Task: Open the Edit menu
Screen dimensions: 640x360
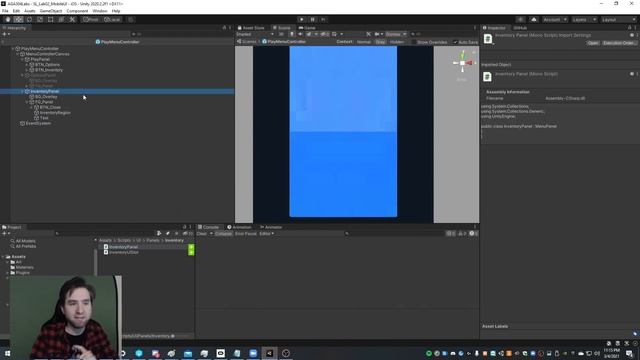Action: 16,11
